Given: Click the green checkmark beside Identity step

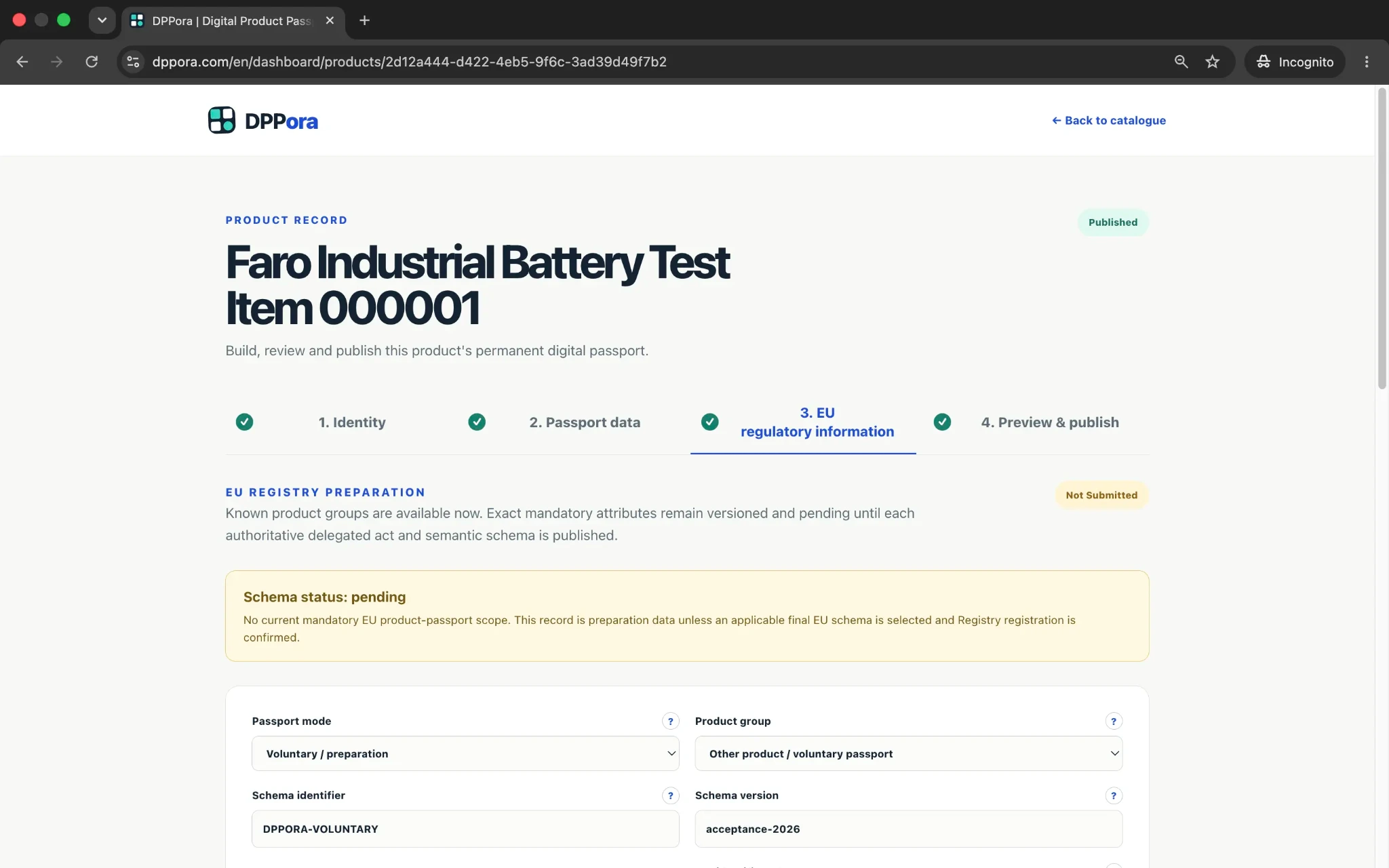Looking at the screenshot, I should tap(244, 422).
